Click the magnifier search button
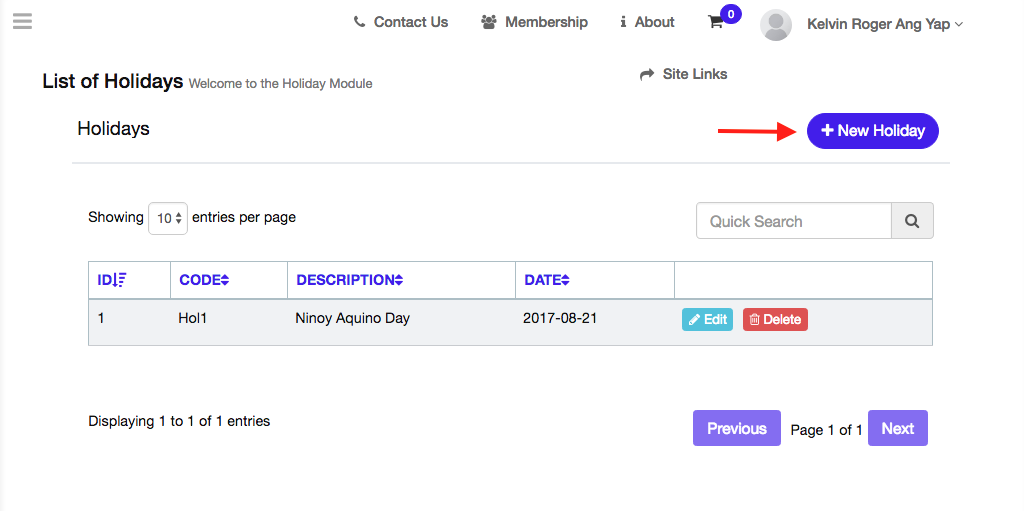Image resolution: width=1024 pixels, height=511 pixels. coord(912,221)
